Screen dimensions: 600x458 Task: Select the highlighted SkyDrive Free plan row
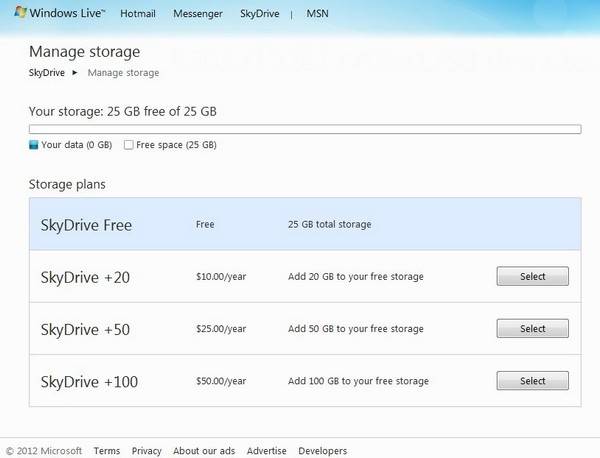point(305,224)
